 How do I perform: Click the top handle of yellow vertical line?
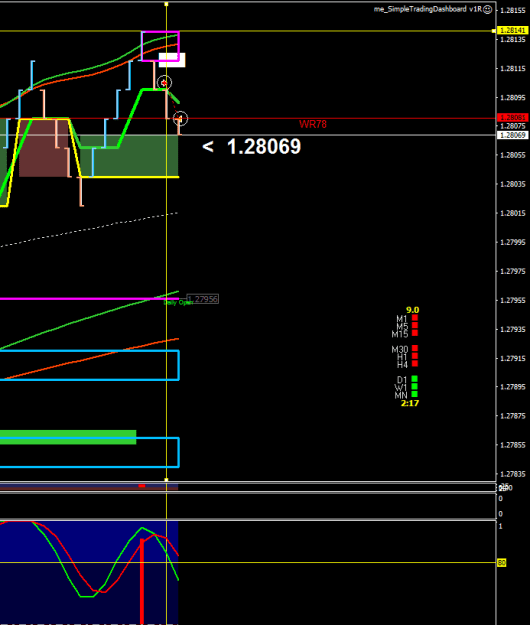click(166, 4)
